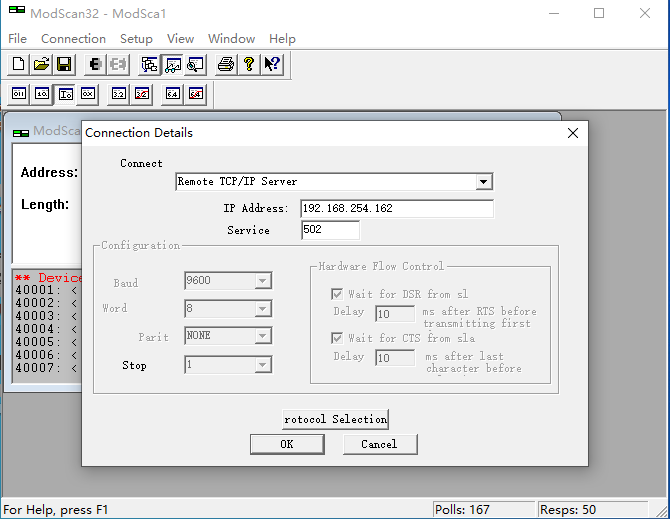Screen dimensions: 670x519
Task: Click register row 40007
Action: (x=48, y=367)
